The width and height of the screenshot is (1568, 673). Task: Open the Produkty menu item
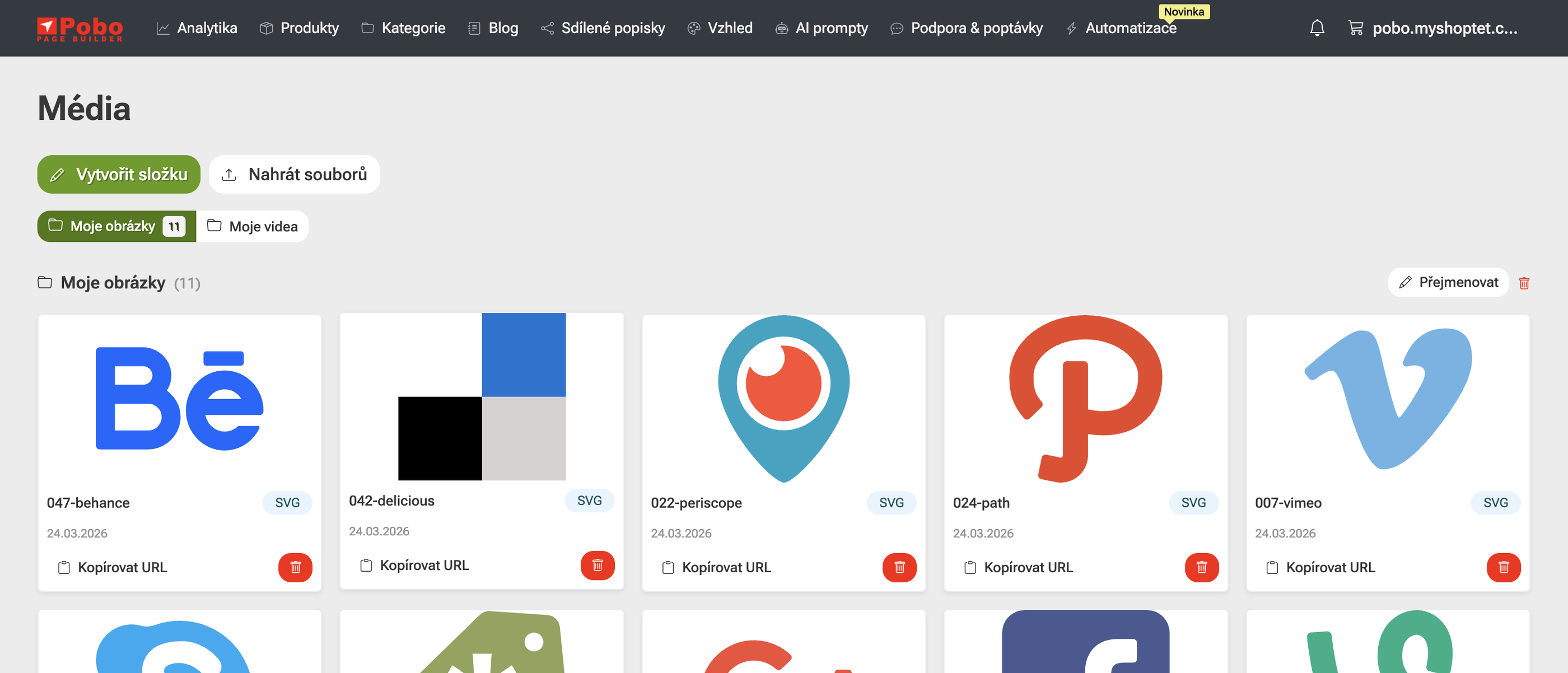click(x=299, y=28)
